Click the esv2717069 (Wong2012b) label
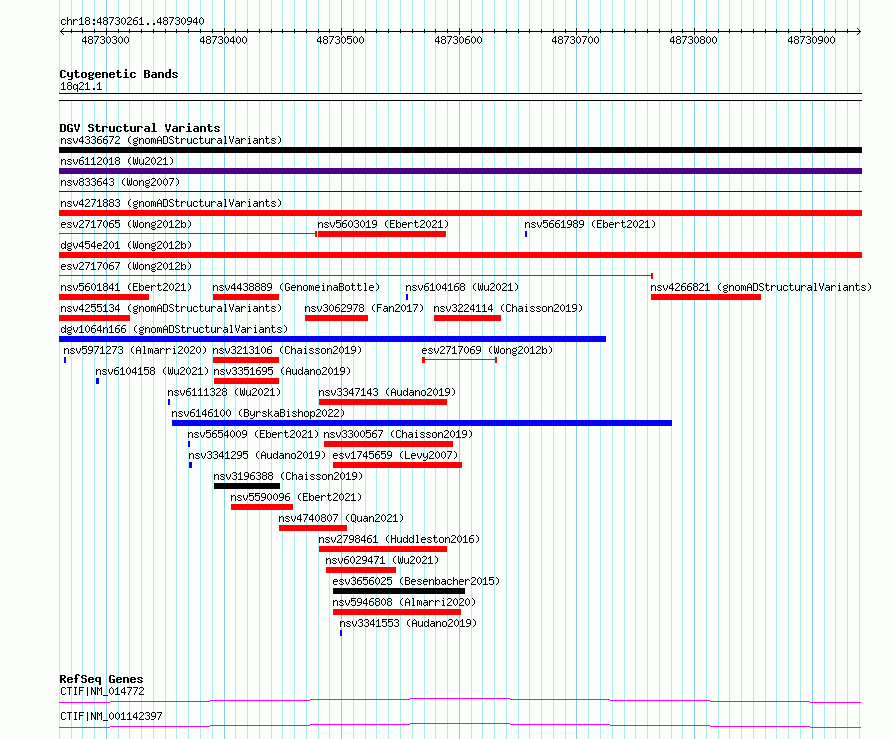This screenshot has height=739, width=890. coord(487,350)
